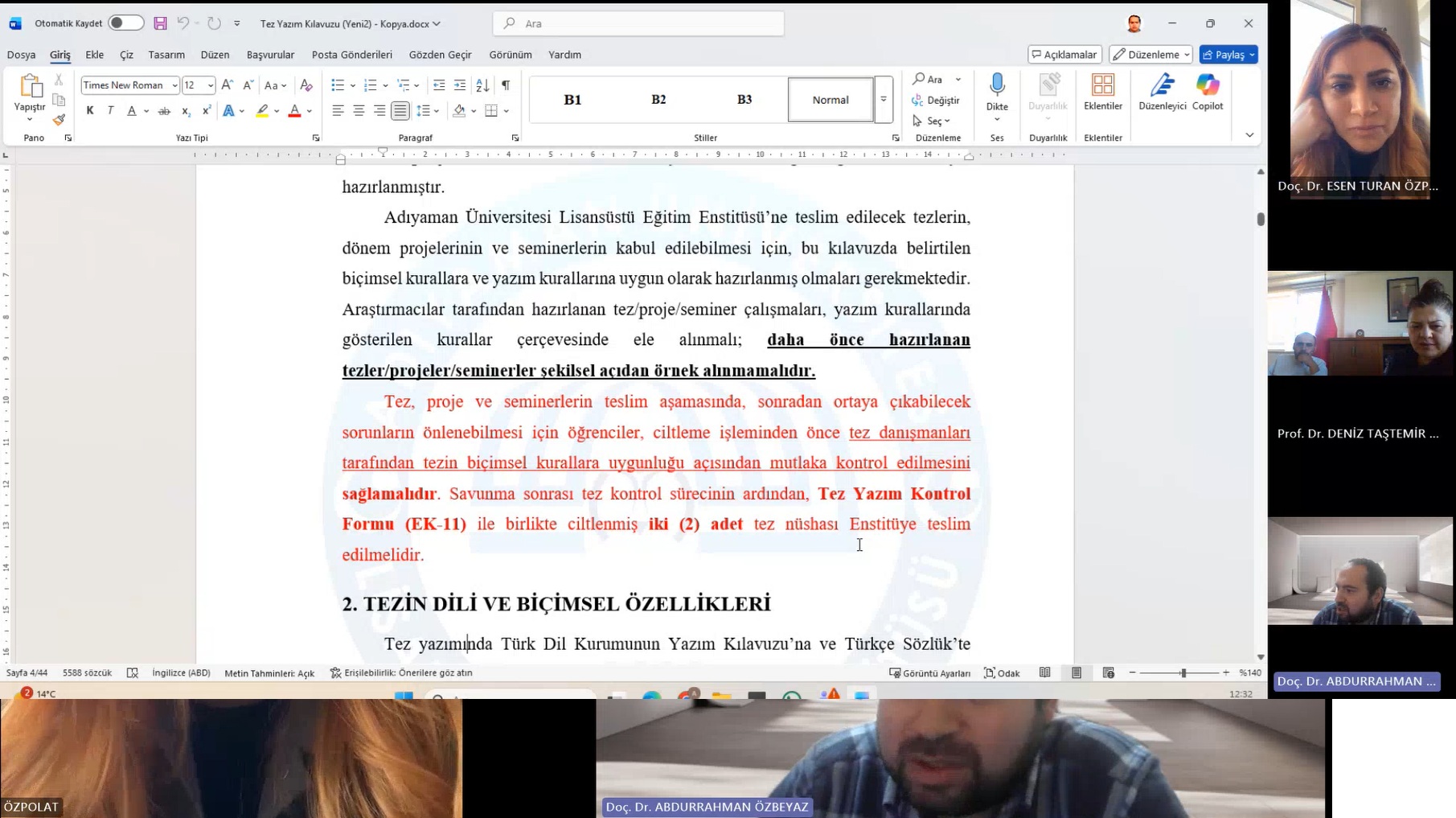This screenshot has height=818, width=1456.
Task: Toggle justify paragraph alignment
Action: (400, 111)
